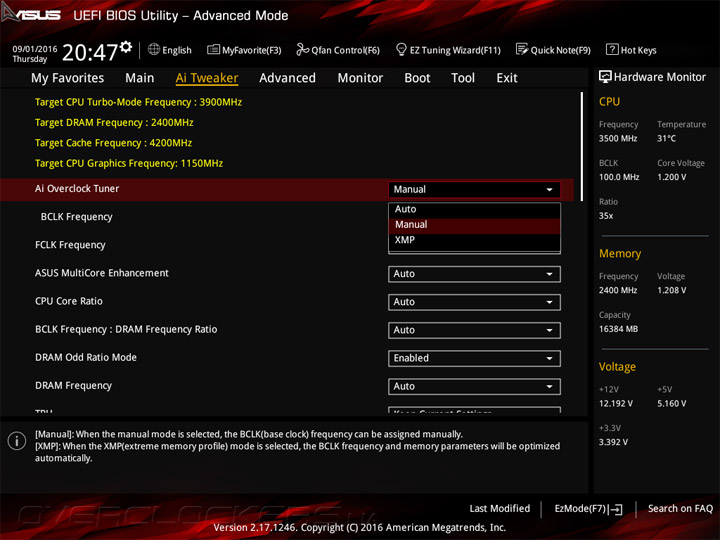Click the 3500 MHz CPU frequency value
The image size is (720, 540).
(618, 138)
